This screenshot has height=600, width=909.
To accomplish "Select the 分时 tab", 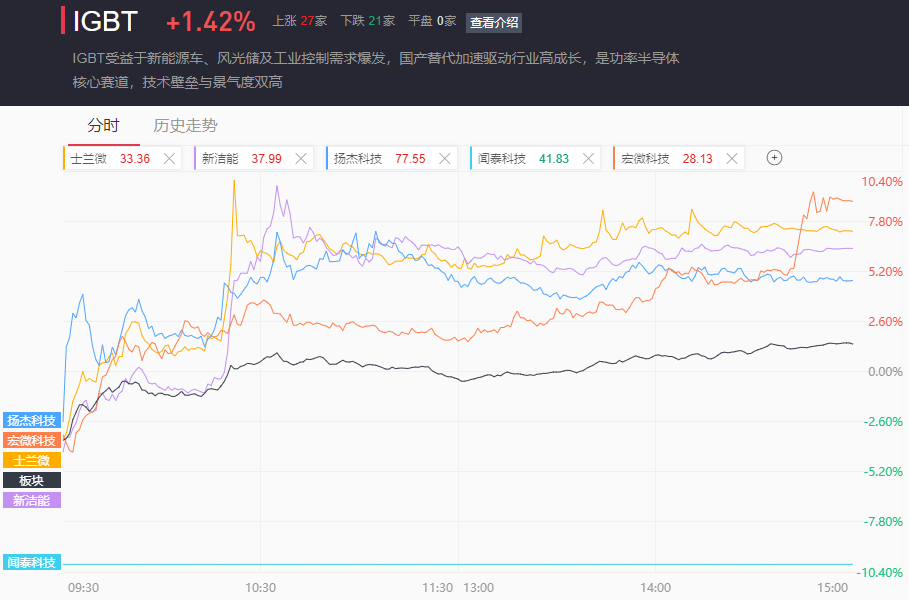I will [103, 125].
